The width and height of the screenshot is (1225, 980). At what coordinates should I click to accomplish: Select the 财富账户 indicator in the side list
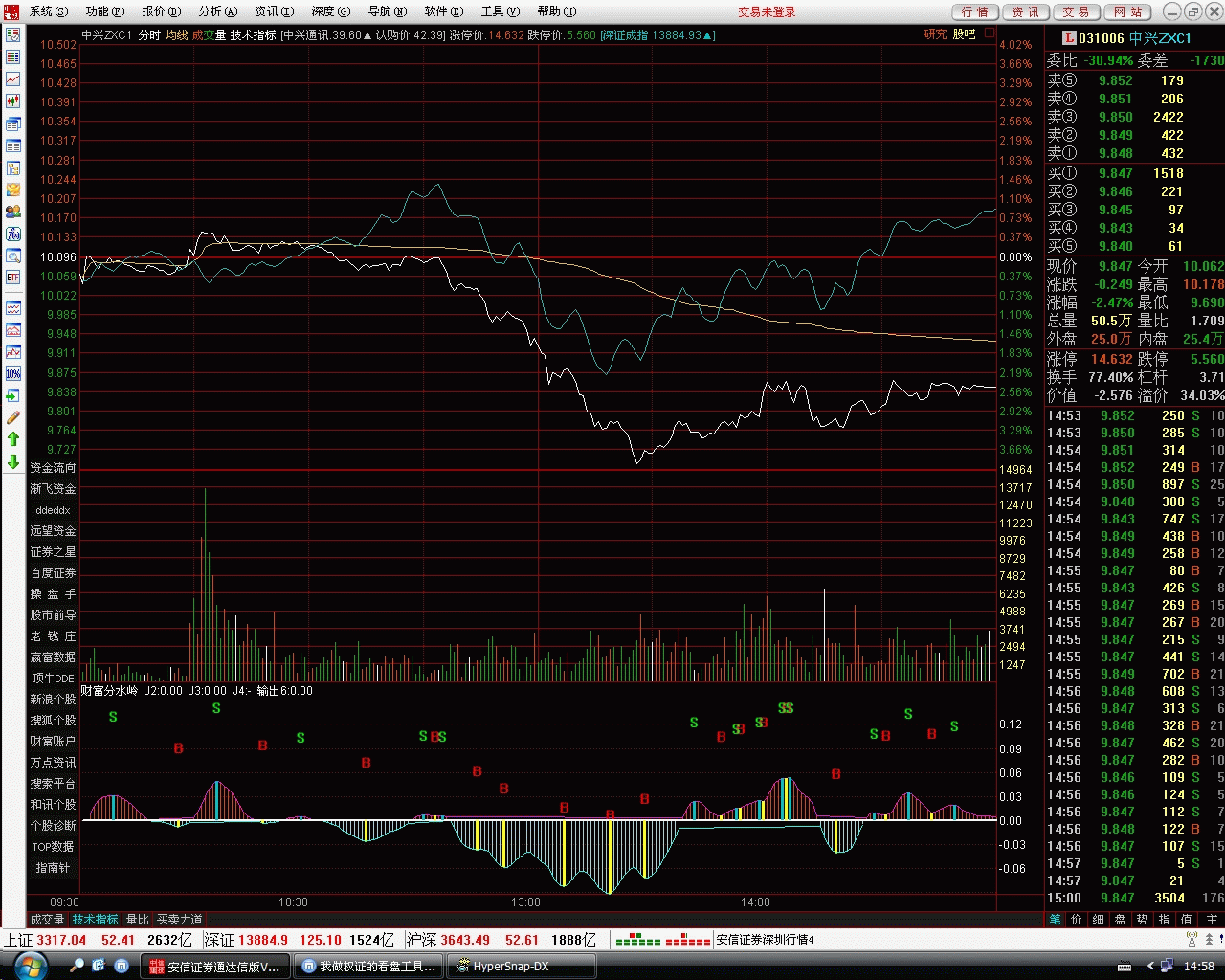(x=53, y=742)
